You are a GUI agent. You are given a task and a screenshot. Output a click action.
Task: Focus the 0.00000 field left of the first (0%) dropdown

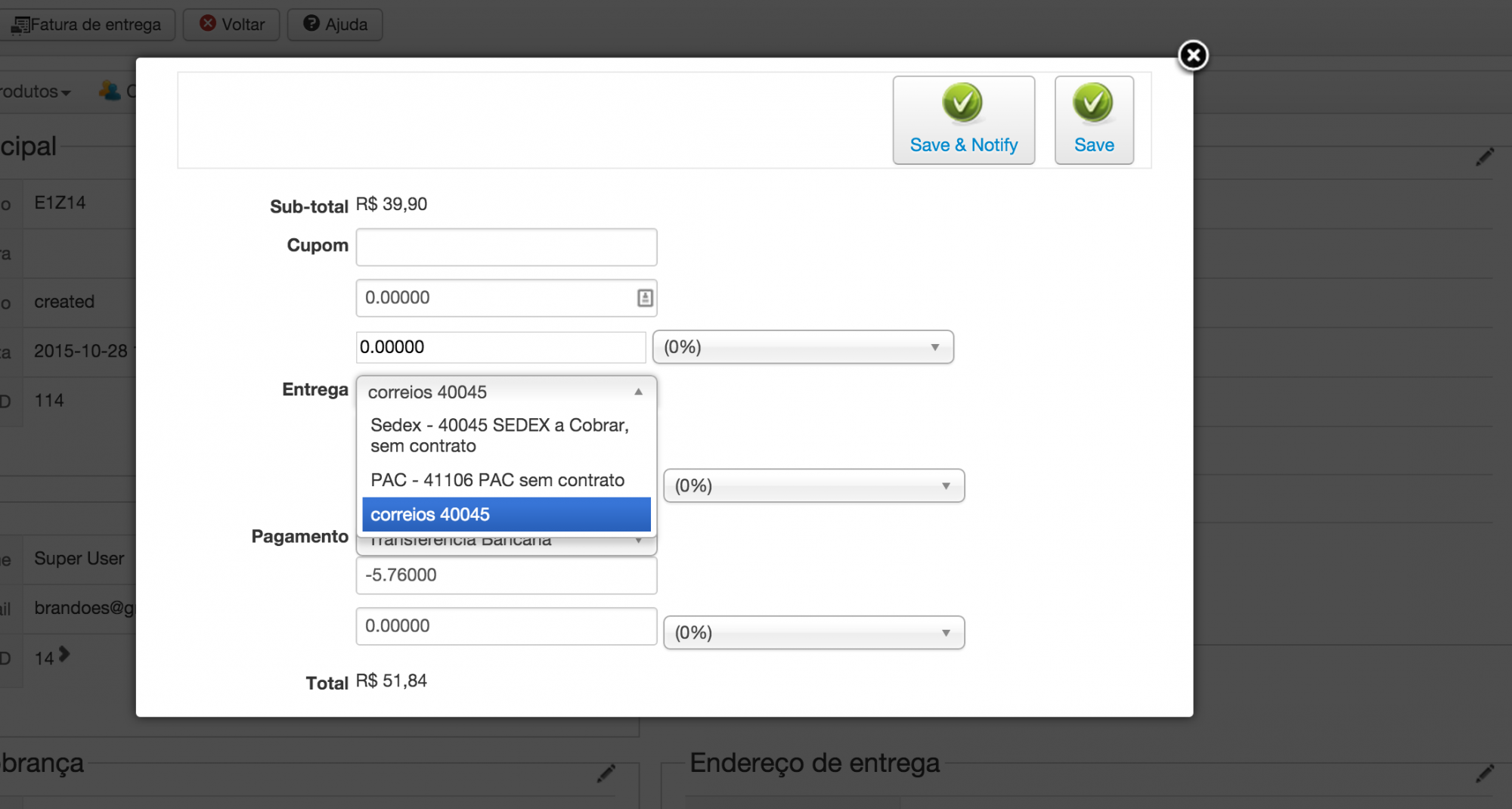(500, 347)
